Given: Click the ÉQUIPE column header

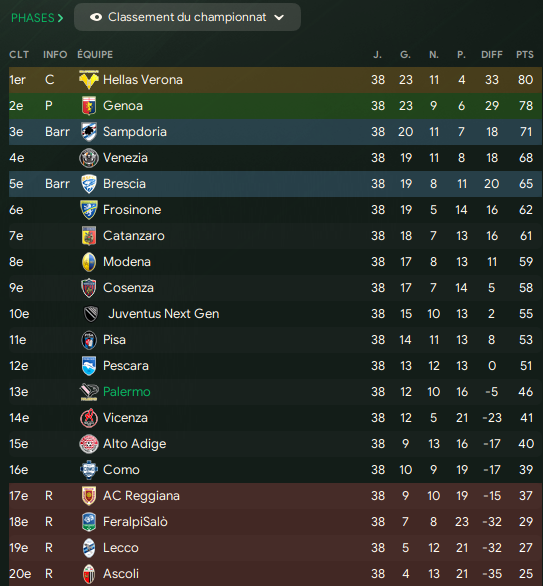Looking at the screenshot, I should (95, 55).
